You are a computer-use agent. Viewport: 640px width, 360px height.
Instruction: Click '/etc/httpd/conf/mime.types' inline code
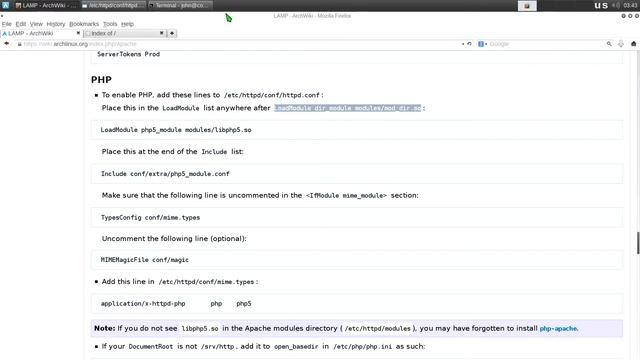pyautogui.click(x=206, y=282)
